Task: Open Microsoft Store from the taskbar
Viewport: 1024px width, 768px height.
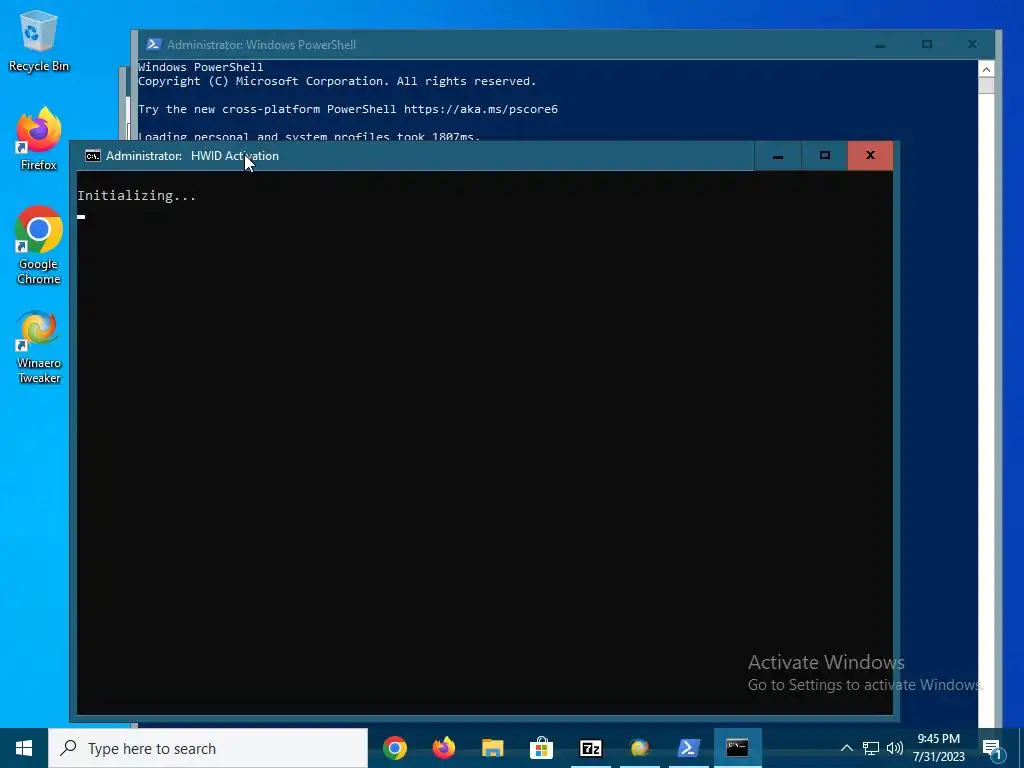Action: [x=541, y=748]
